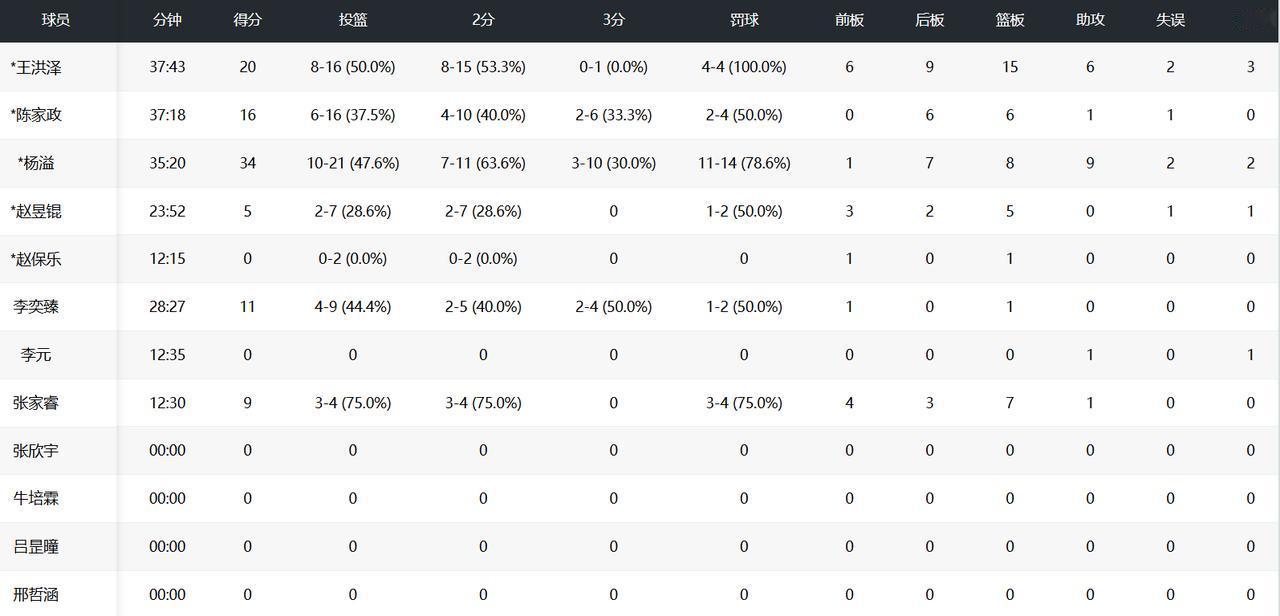Click the 投篮 column header
The width and height of the screenshot is (1280, 616).
point(353,20)
